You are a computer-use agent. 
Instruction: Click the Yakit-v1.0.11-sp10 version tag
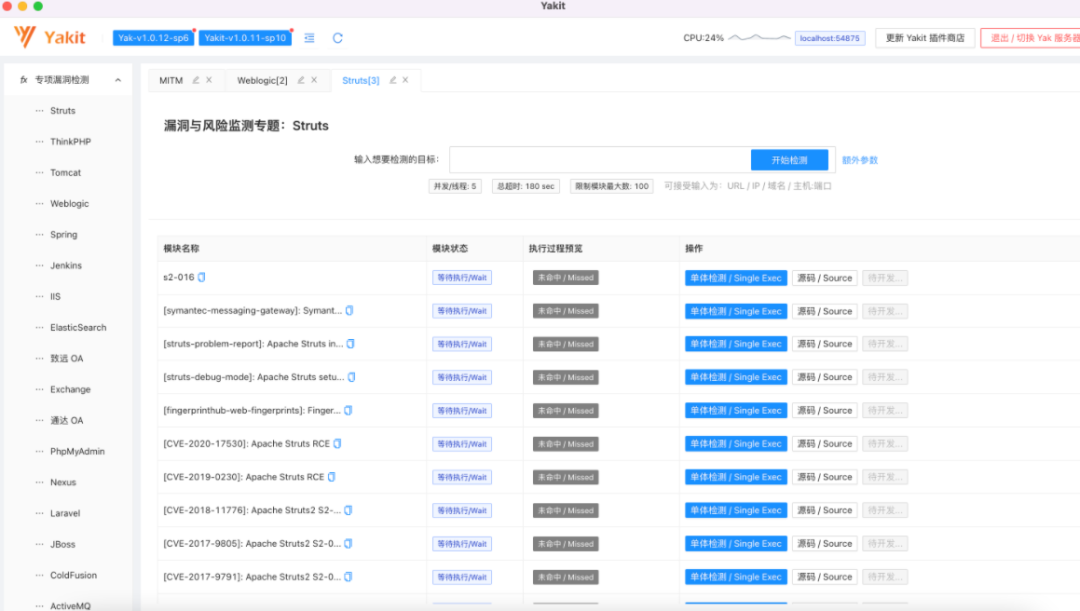point(245,38)
